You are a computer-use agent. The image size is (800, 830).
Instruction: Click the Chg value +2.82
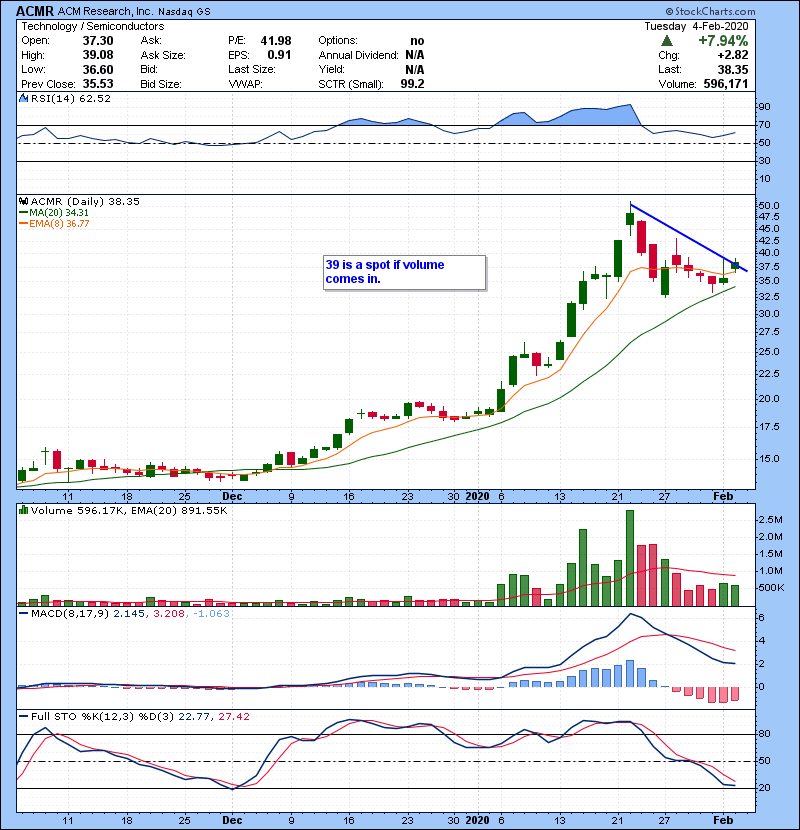coord(733,55)
